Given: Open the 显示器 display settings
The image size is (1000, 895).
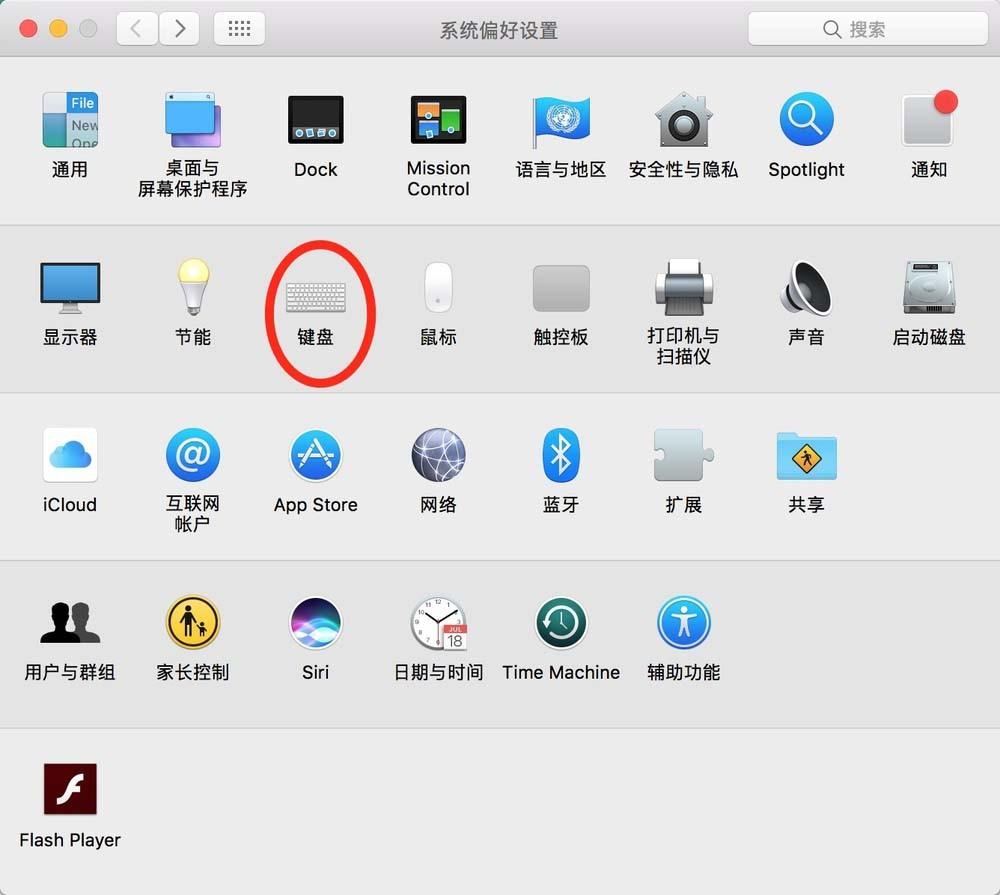Looking at the screenshot, I should 70,288.
